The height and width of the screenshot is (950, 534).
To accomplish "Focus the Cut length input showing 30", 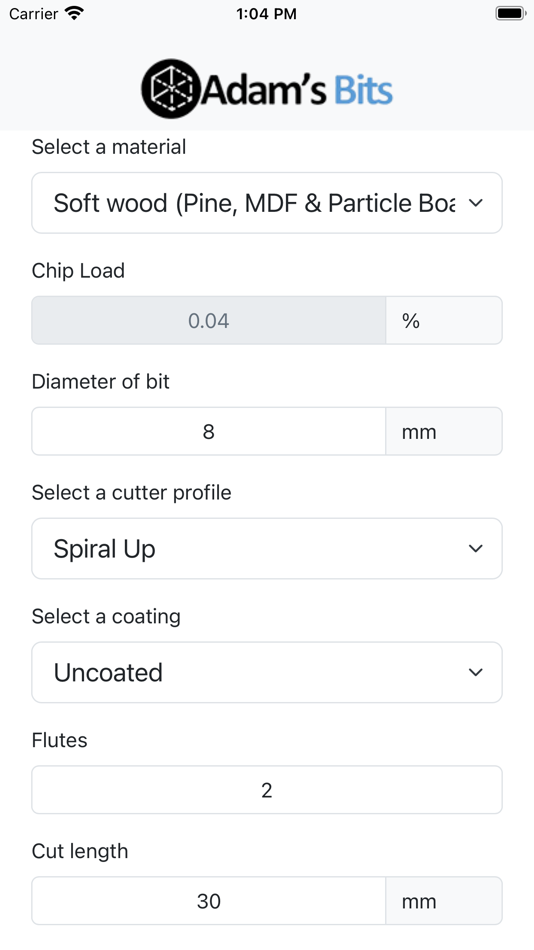I will pyautogui.click(x=209, y=901).
